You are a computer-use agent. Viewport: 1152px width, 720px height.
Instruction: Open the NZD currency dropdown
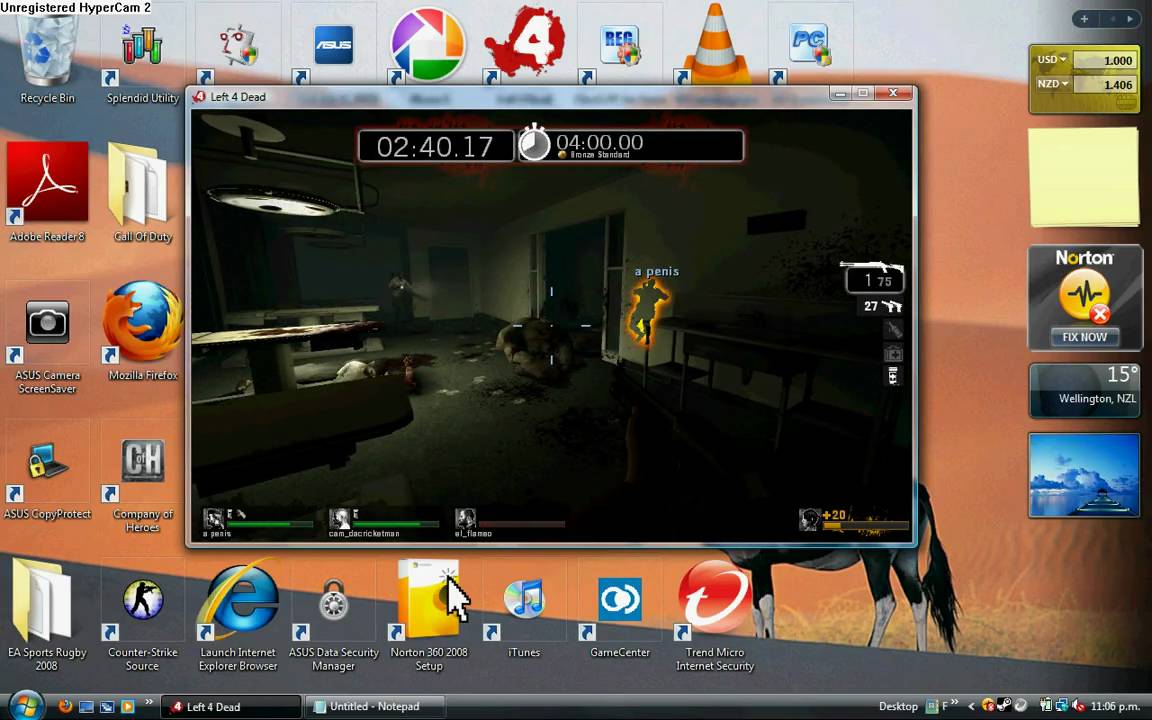tap(1052, 84)
